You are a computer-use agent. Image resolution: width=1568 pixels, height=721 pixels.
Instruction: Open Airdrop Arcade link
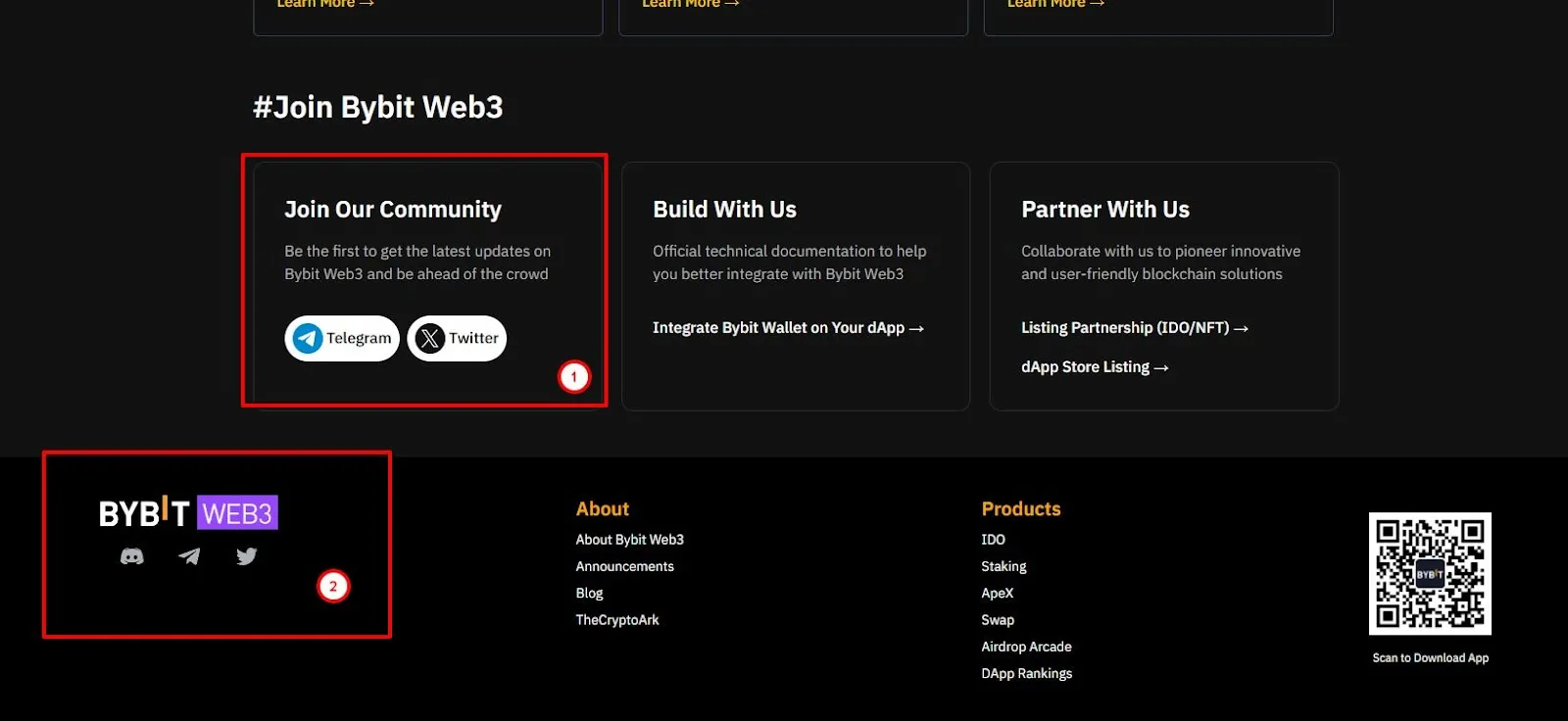(x=1027, y=647)
